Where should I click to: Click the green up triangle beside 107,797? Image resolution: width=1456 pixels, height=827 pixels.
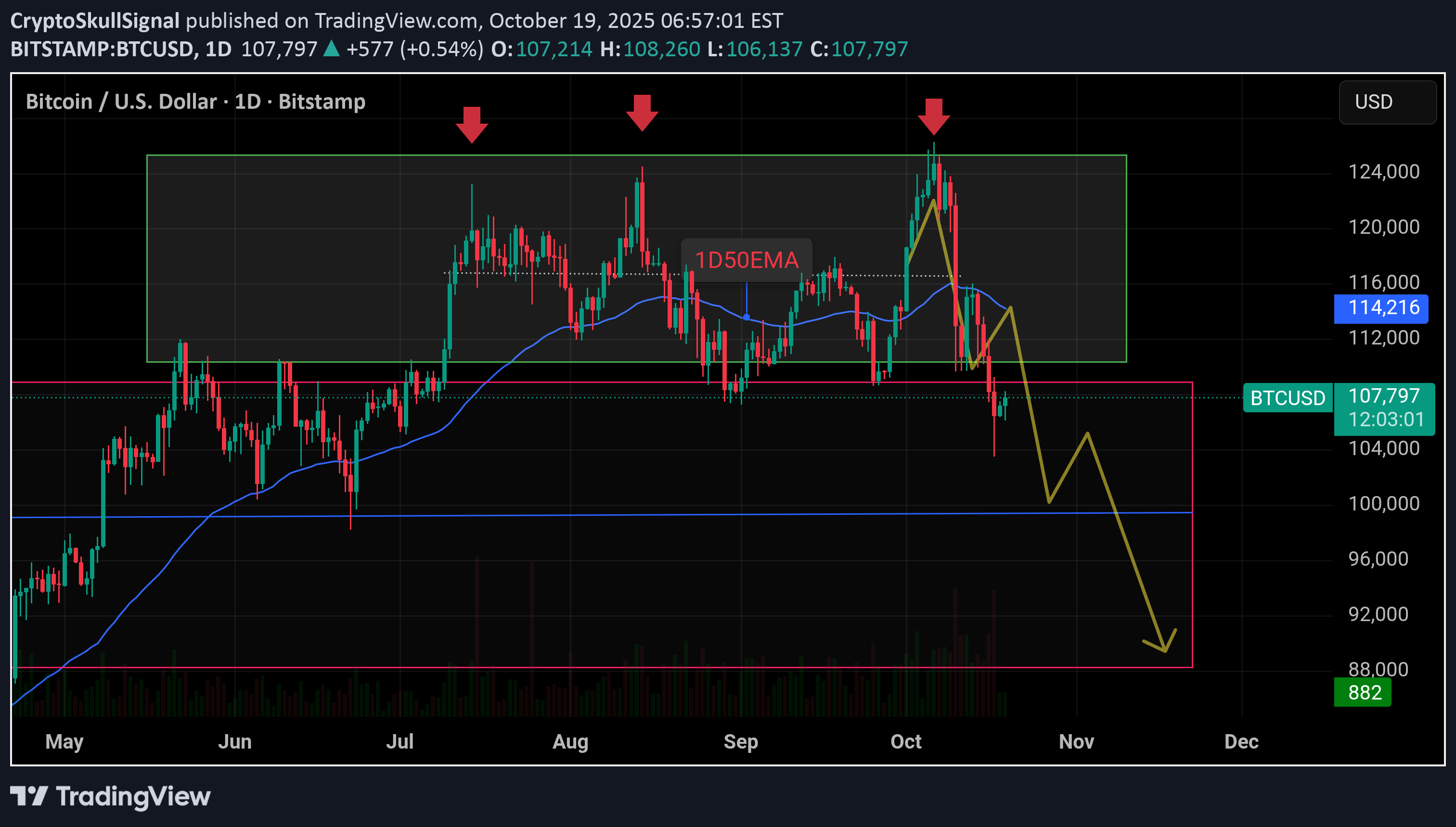[332, 49]
